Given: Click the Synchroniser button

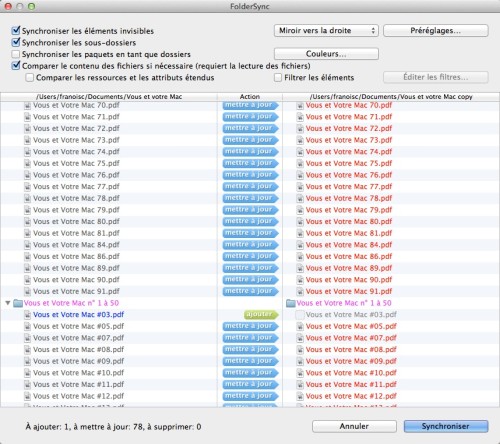Looking at the screenshot, I should 446,426.
